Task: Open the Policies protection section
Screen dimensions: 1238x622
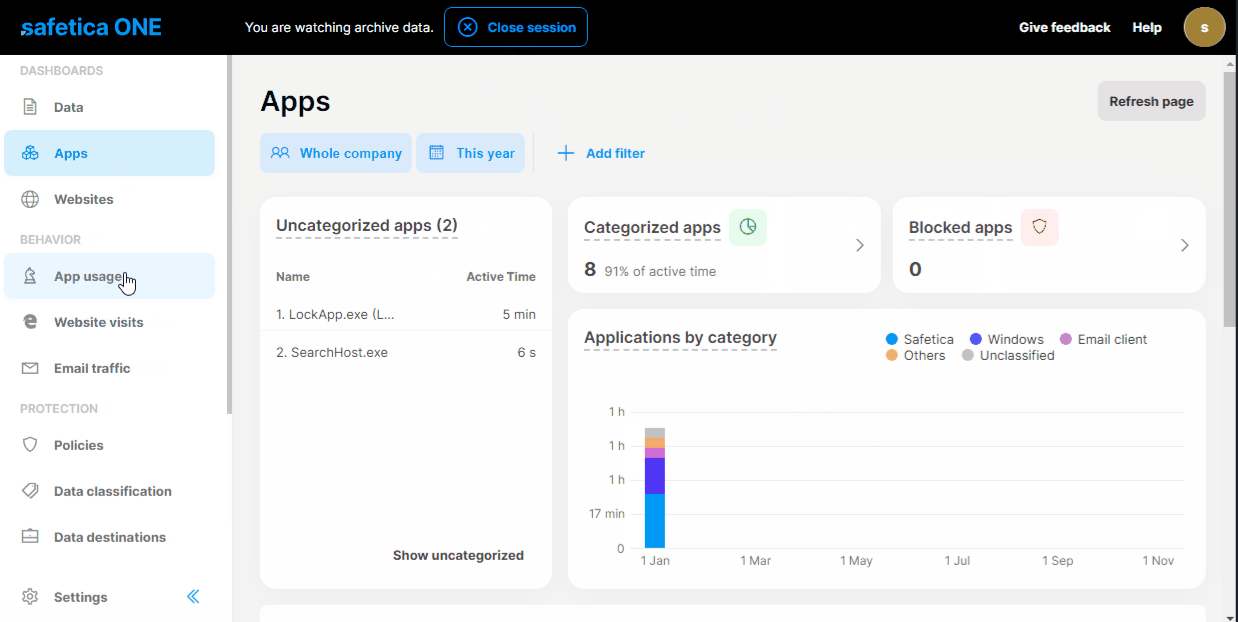Action: 77,444
